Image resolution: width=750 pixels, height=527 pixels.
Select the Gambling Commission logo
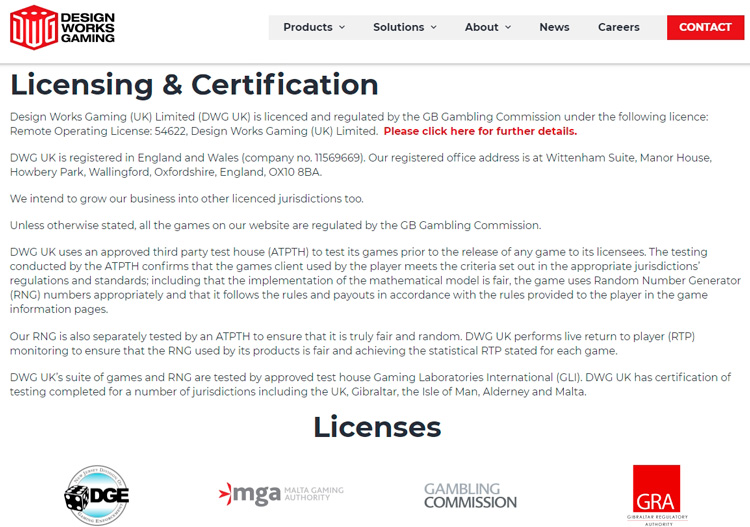[470, 495]
